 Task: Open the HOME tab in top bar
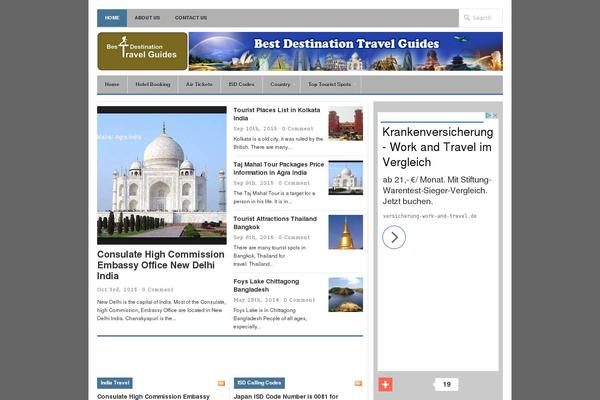coord(112,18)
